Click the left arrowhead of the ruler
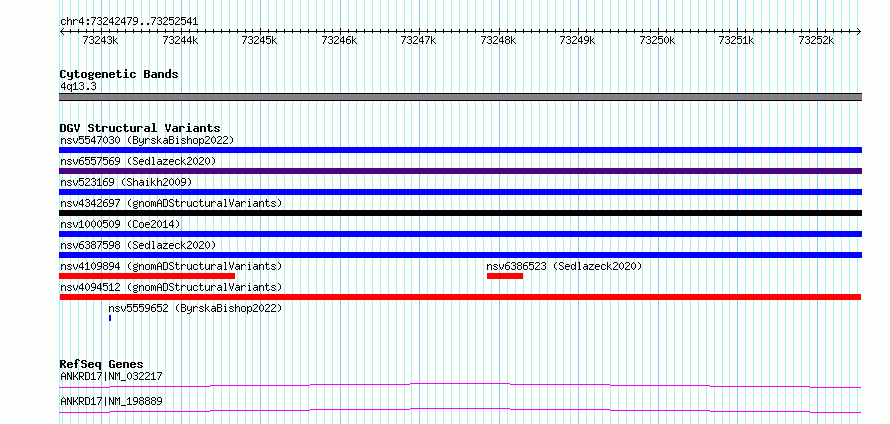This screenshot has width=890, height=424. 62,31
